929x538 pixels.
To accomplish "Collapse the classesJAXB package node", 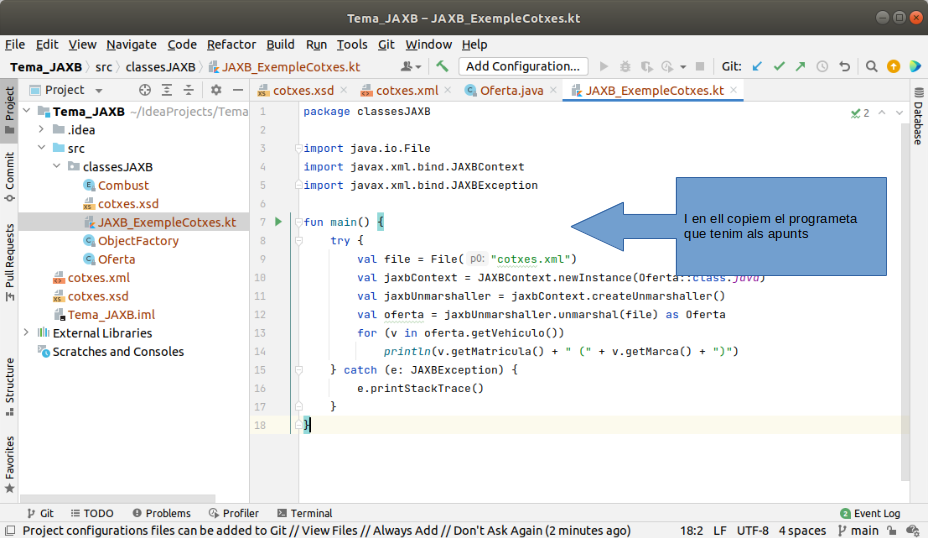I will click(57, 166).
